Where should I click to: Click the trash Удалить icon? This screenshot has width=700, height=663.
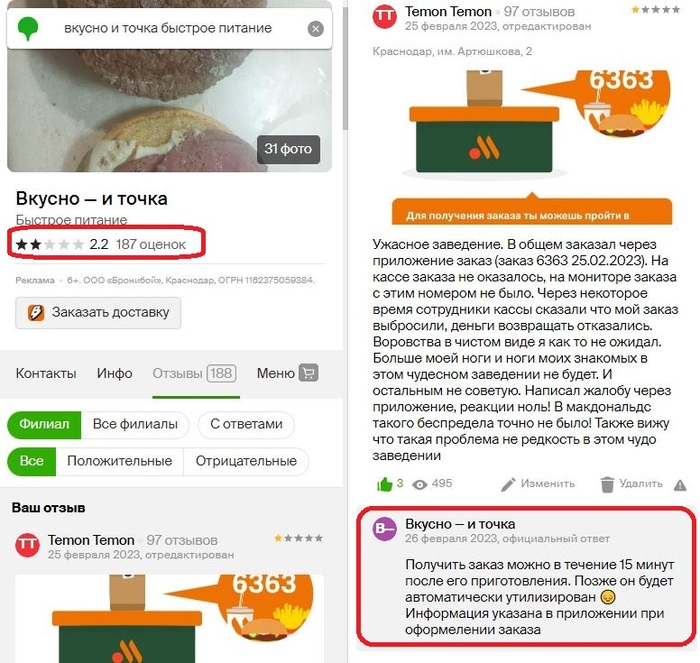[607, 484]
